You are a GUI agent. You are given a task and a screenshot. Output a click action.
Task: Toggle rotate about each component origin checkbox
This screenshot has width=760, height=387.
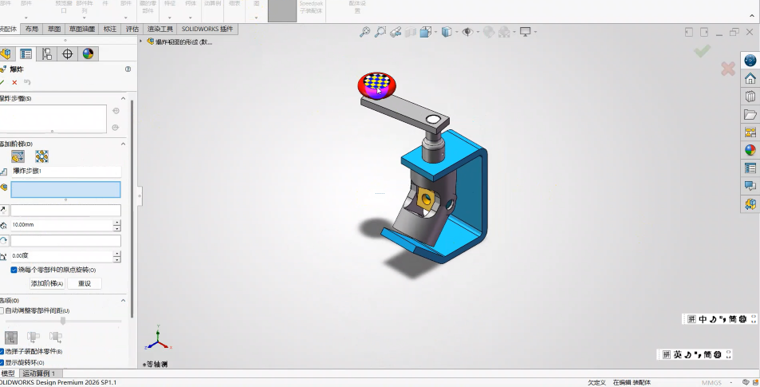tap(14, 270)
